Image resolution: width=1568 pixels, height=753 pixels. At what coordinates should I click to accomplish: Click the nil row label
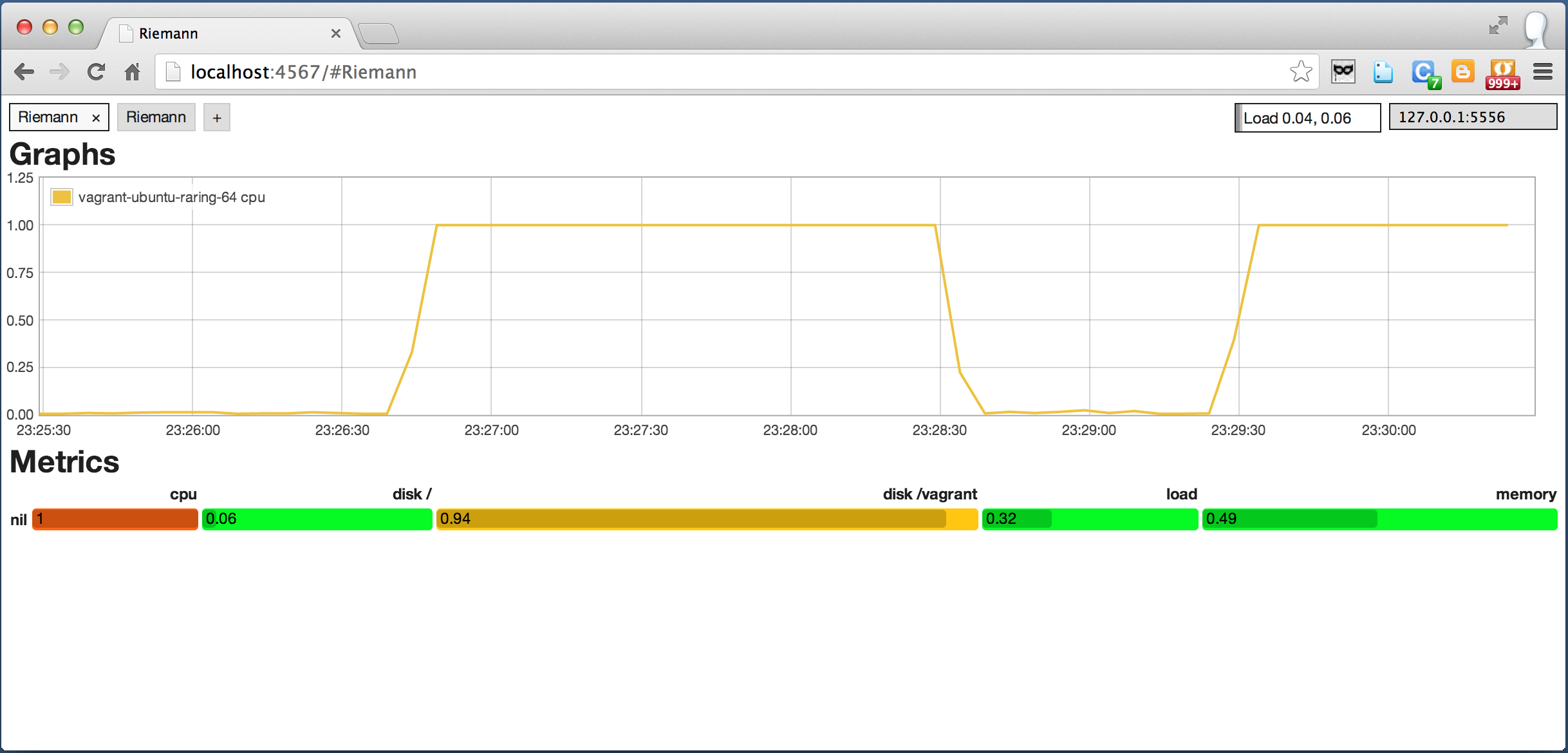(x=19, y=520)
